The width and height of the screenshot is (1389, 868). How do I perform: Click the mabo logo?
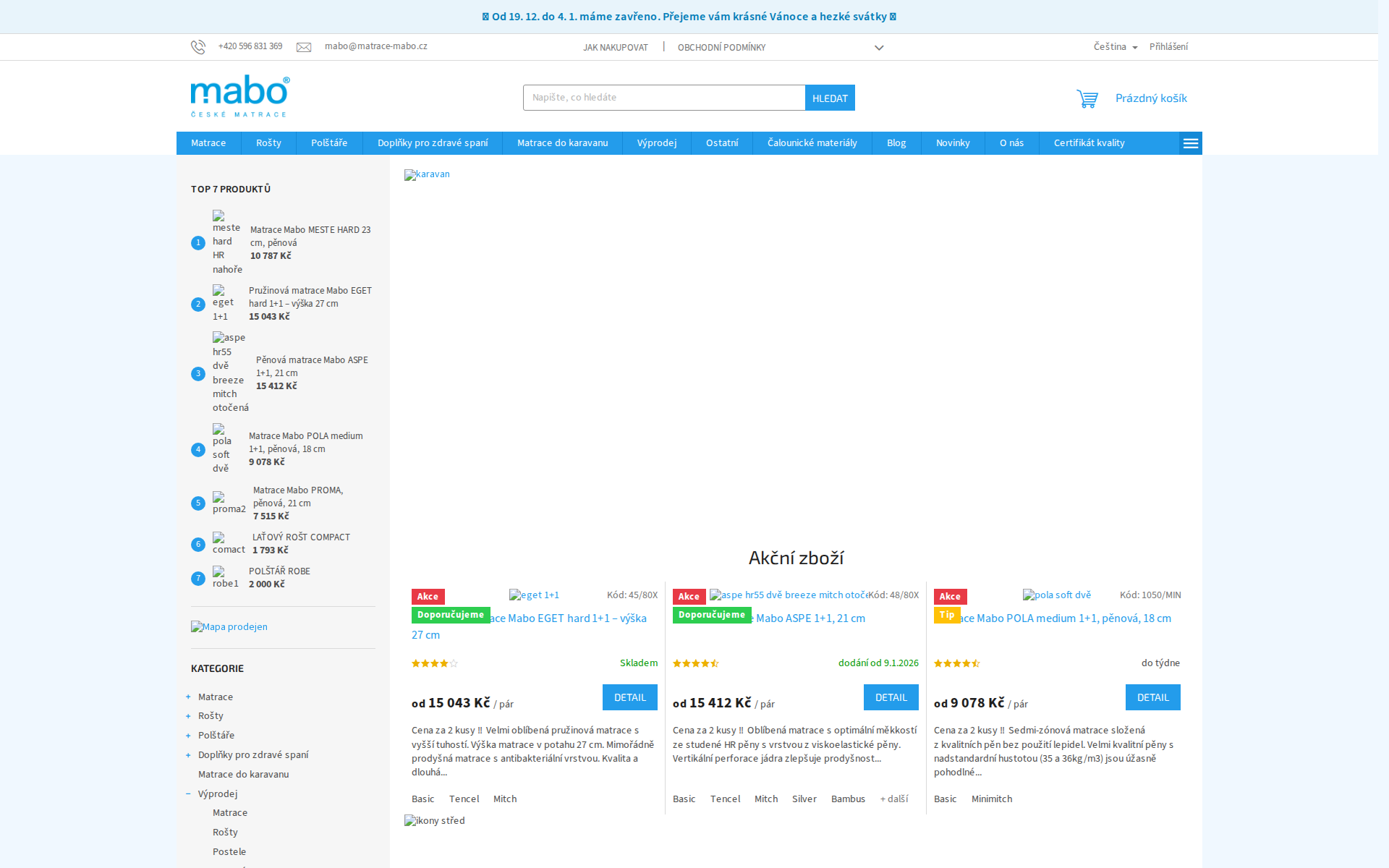point(240,95)
